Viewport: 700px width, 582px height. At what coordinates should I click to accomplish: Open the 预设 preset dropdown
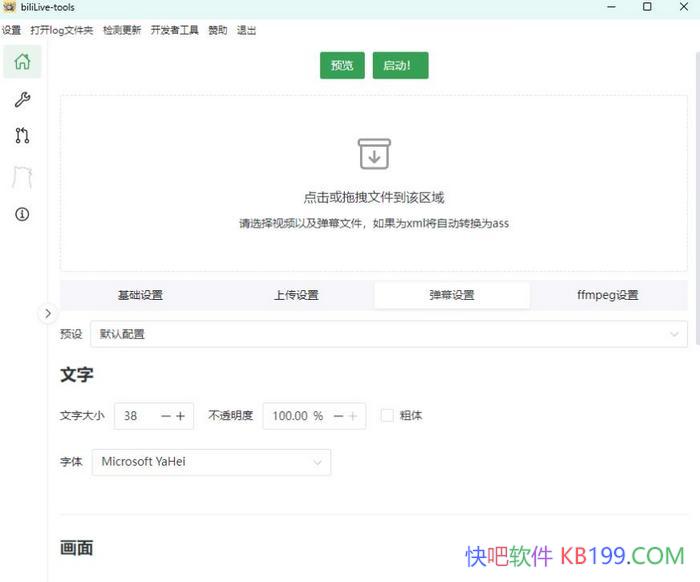pyautogui.click(x=388, y=334)
